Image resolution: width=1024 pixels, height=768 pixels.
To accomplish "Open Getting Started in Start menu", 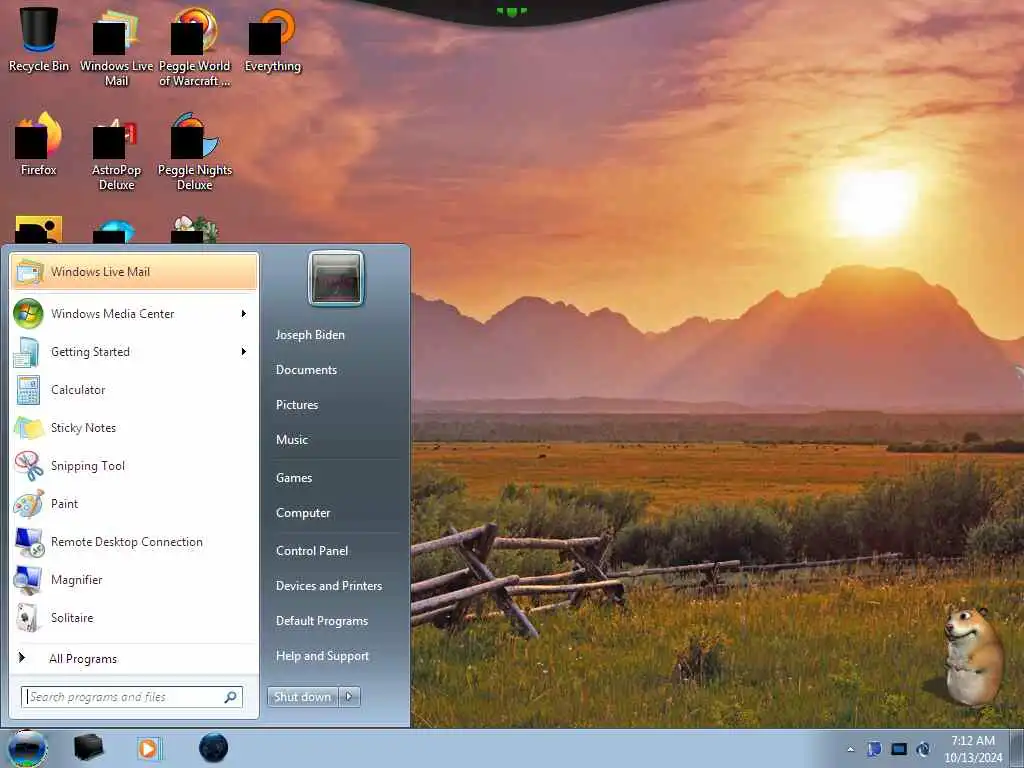I will coord(134,352).
